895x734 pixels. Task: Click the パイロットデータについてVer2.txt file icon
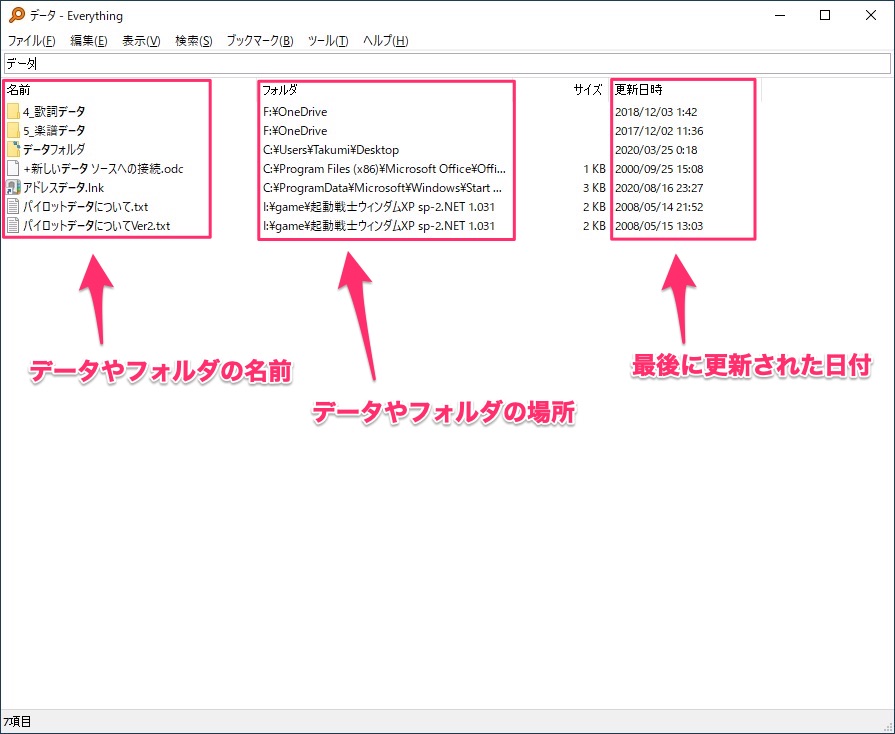tap(13, 226)
